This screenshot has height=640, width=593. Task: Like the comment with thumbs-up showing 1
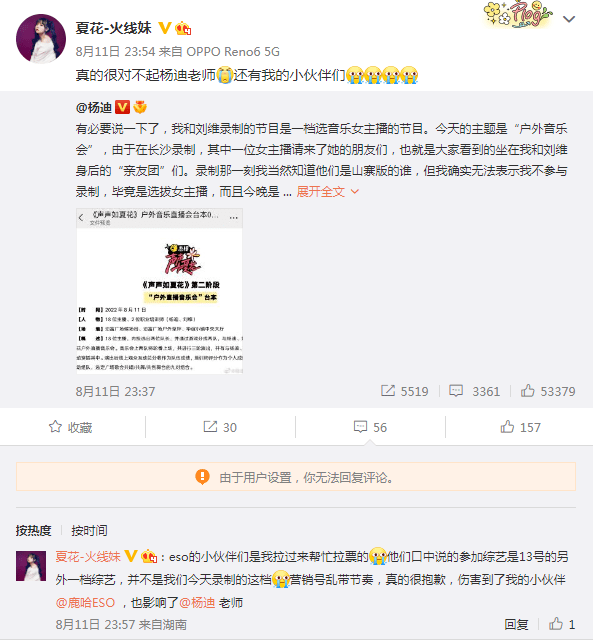pos(562,624)
